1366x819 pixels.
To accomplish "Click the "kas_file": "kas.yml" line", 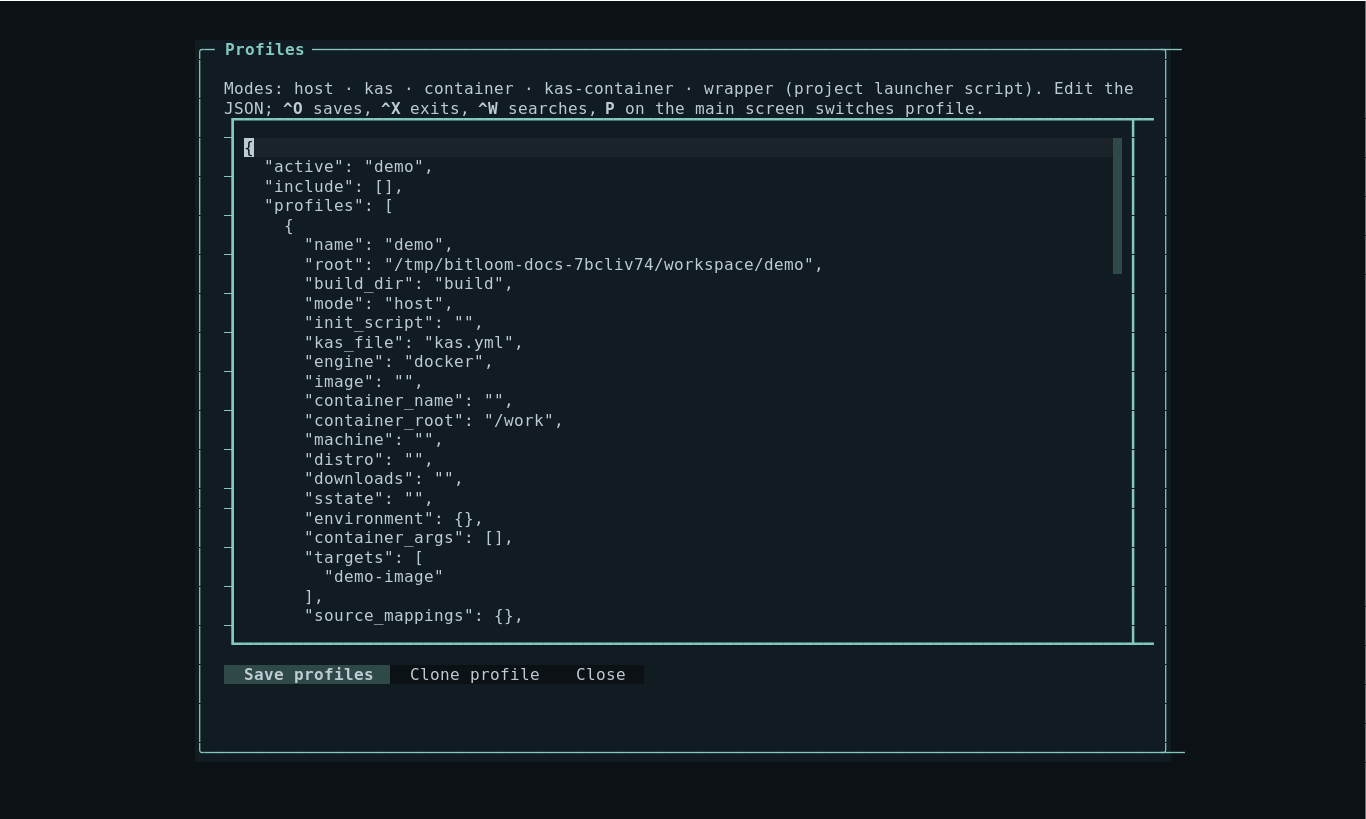I will (x=414, y=343).
